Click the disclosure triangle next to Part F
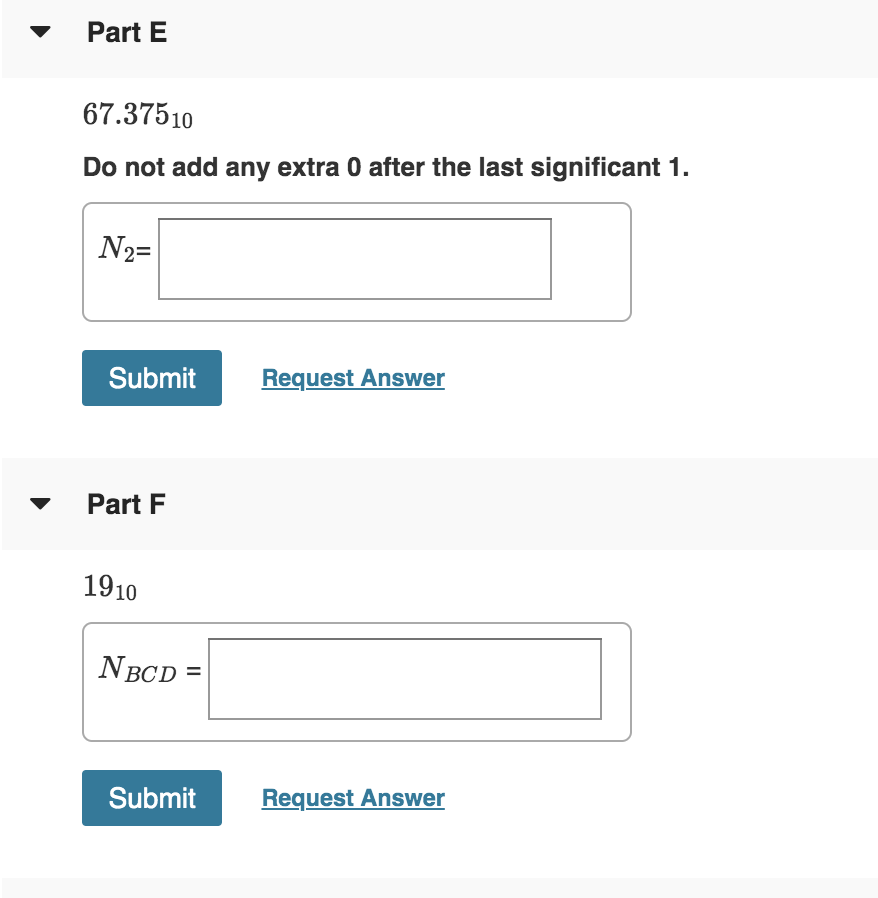This screenshot has width=878, height=898. click(38, 504)
